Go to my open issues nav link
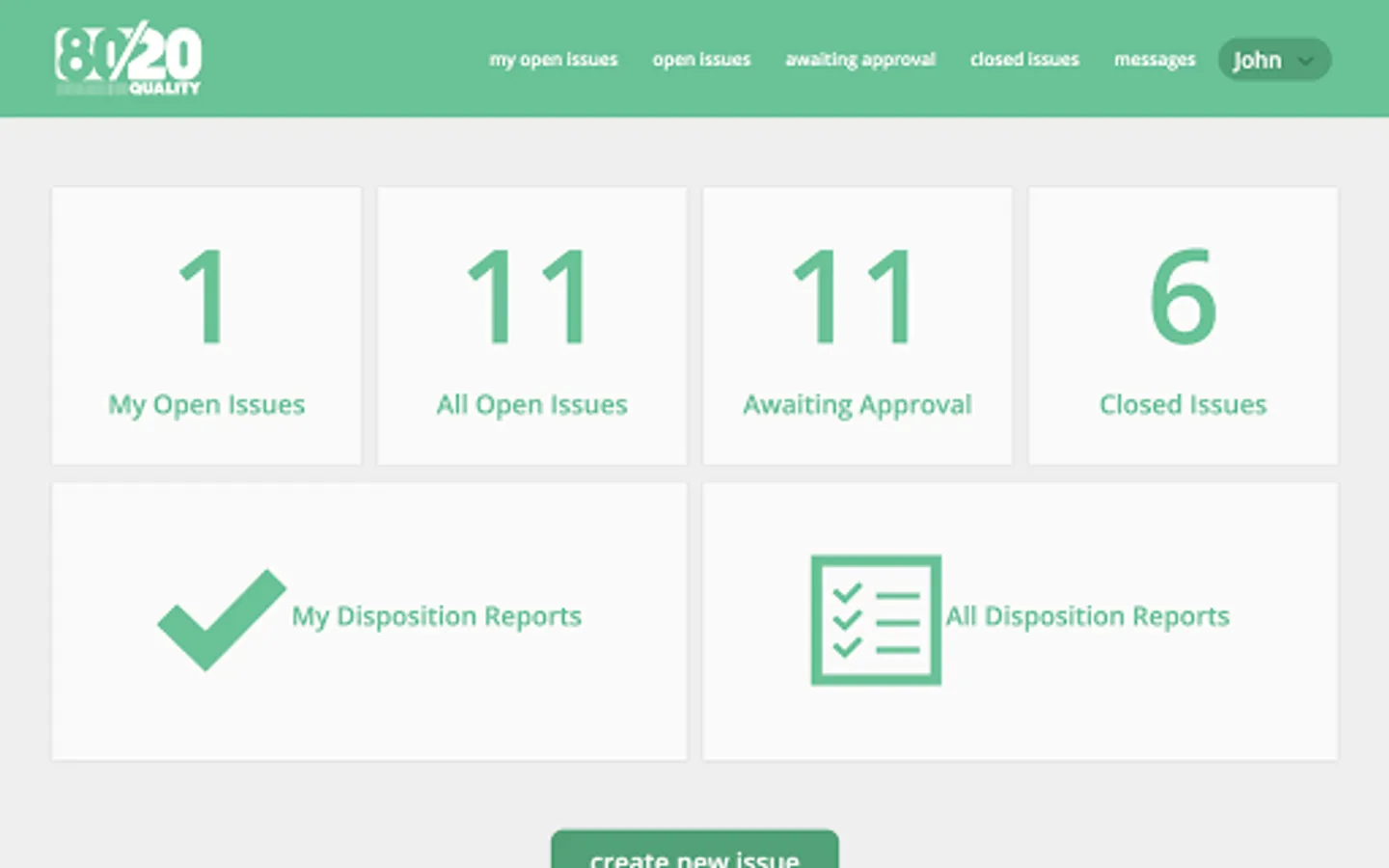 (x=553, y=60)
